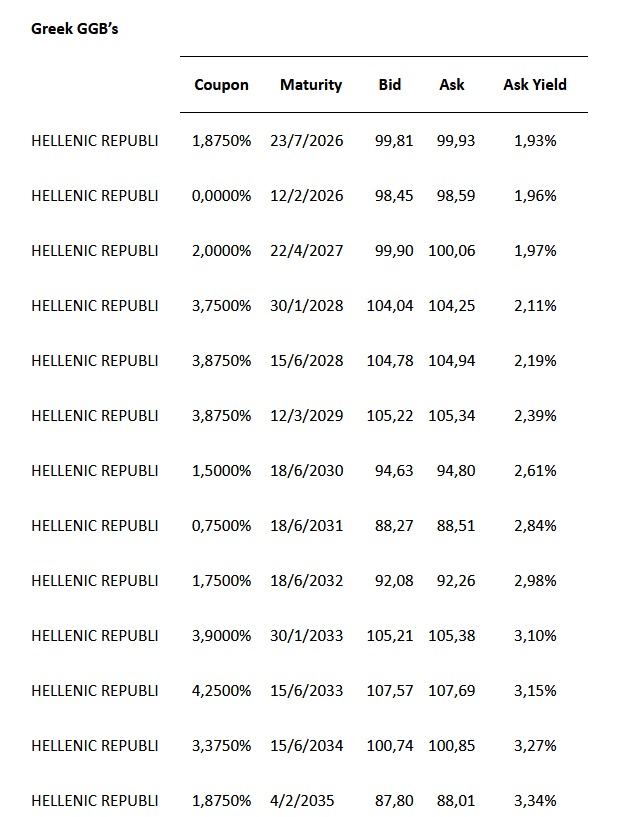Click the 18/6/2032 maturity cell

pos(306,581)
